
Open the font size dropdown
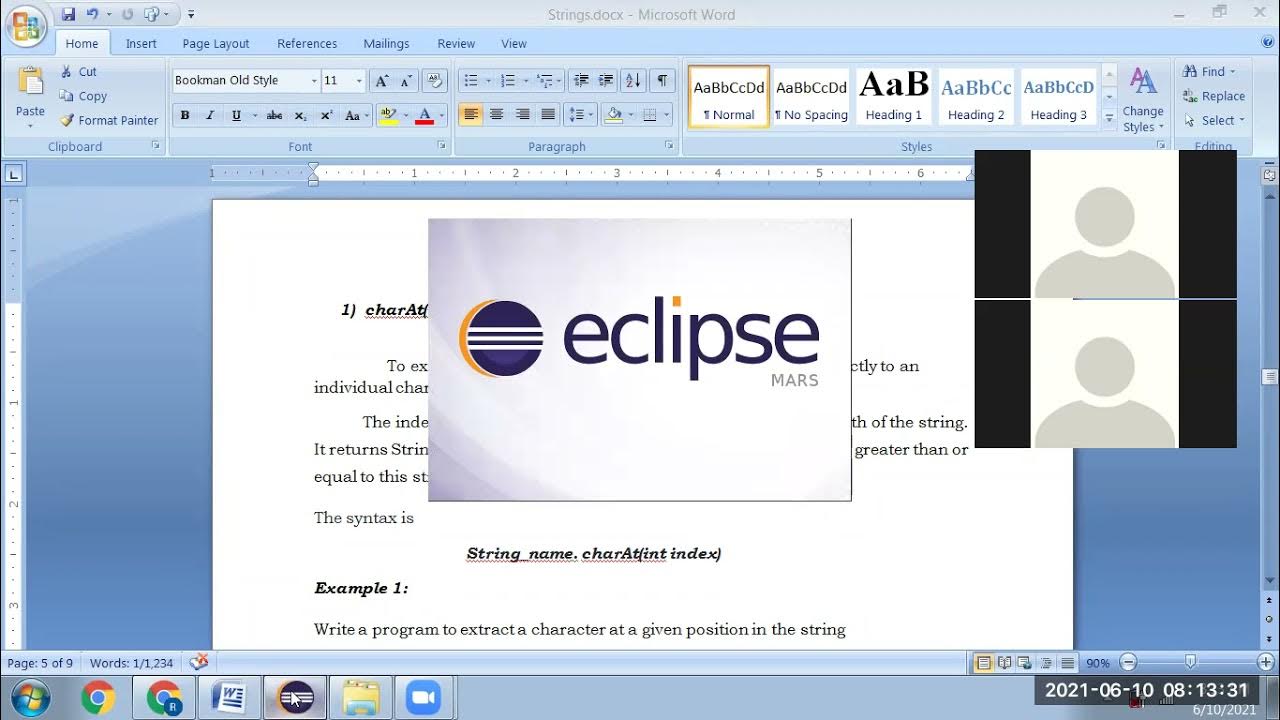[x=359, y=81]
